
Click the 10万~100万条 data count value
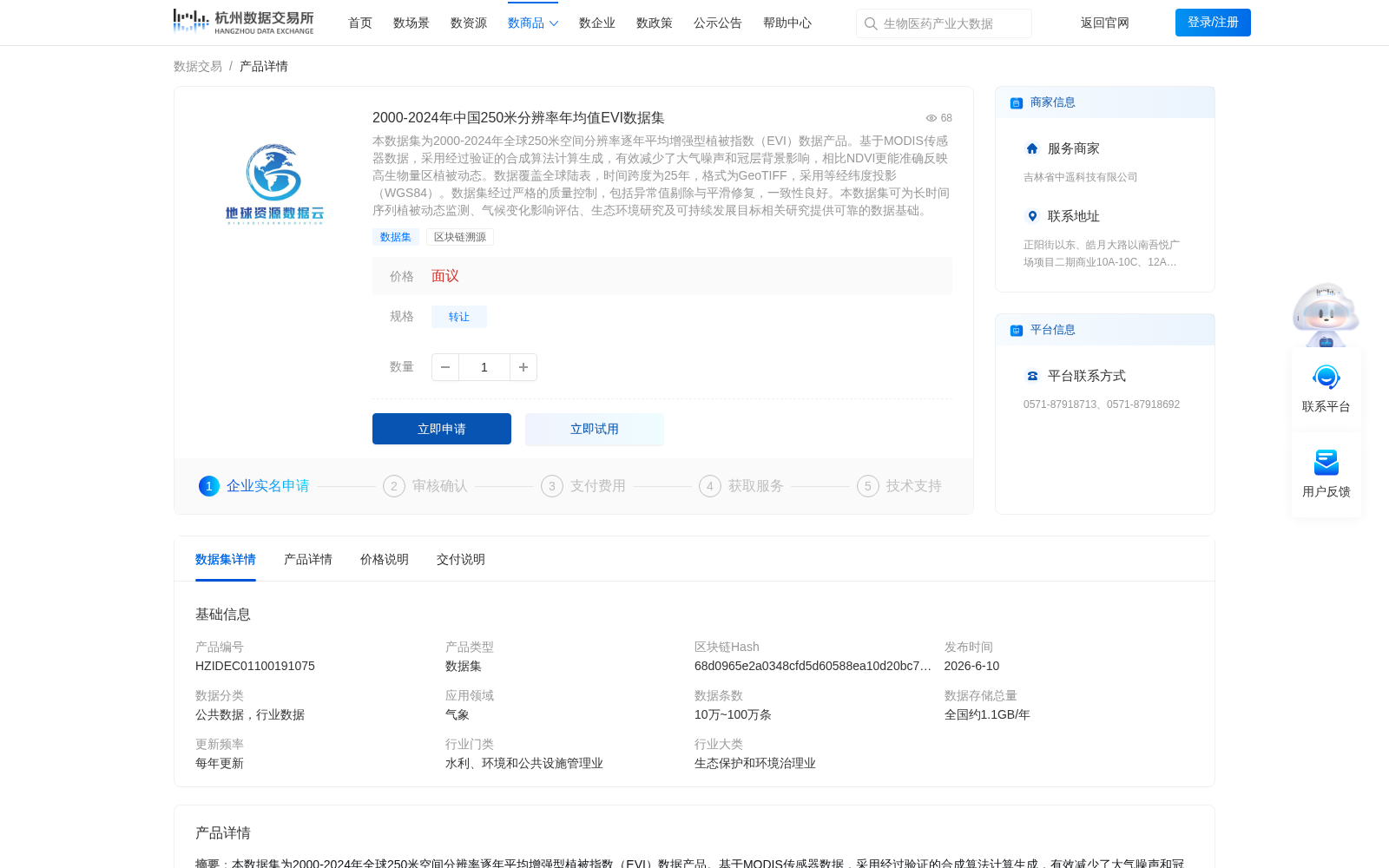pos(733,714)
